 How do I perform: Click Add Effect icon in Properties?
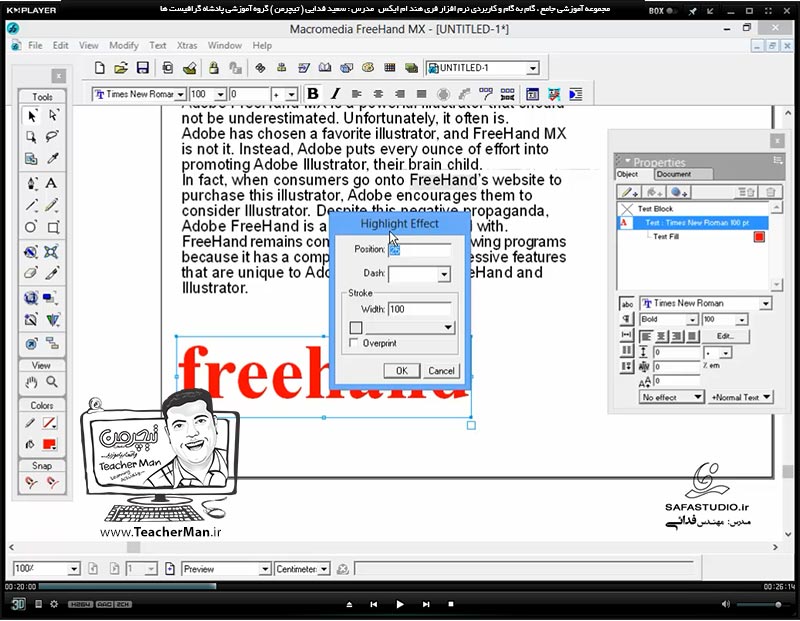coord(679,192)
